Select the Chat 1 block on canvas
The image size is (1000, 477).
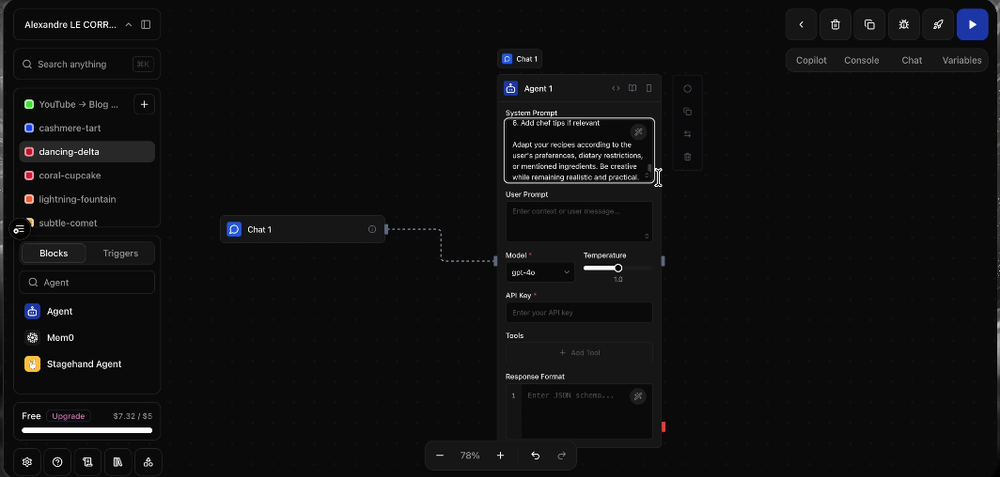coord(302,230)
